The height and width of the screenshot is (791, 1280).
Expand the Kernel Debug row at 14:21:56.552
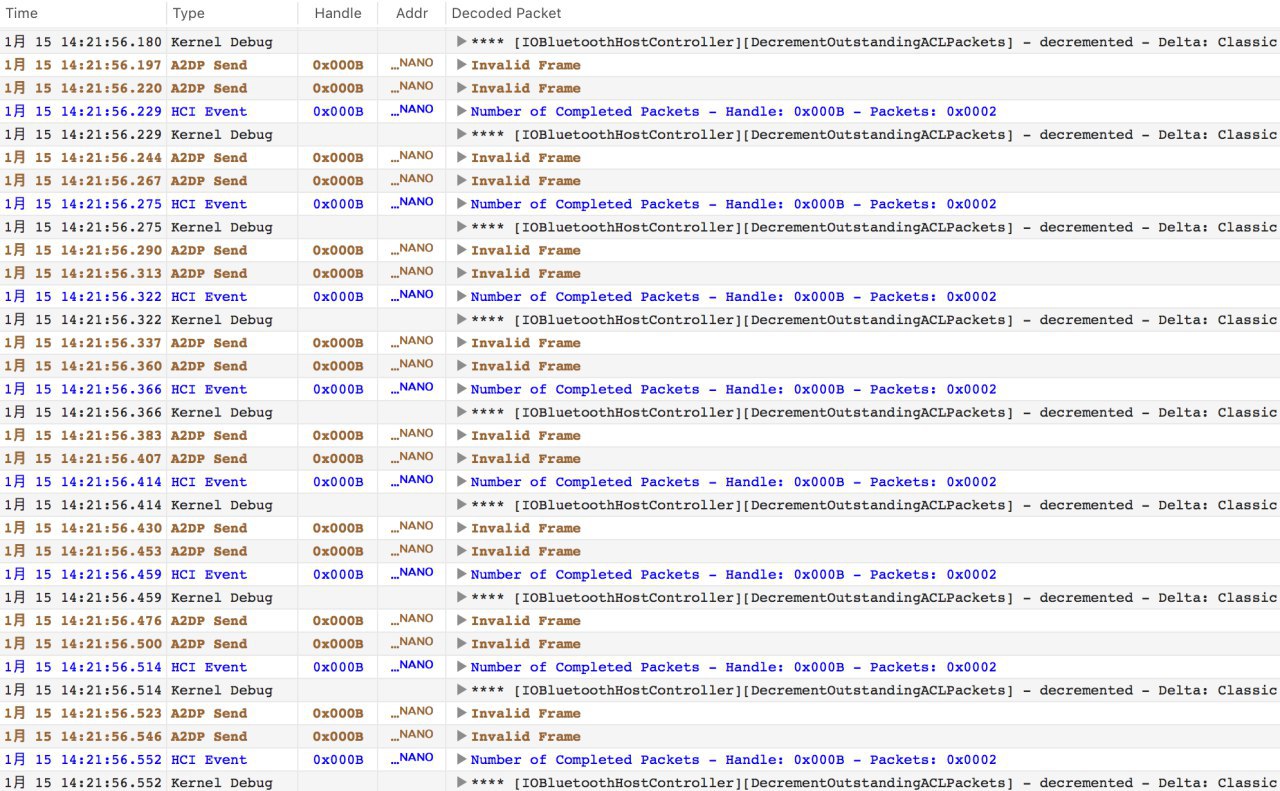(461, 782)
